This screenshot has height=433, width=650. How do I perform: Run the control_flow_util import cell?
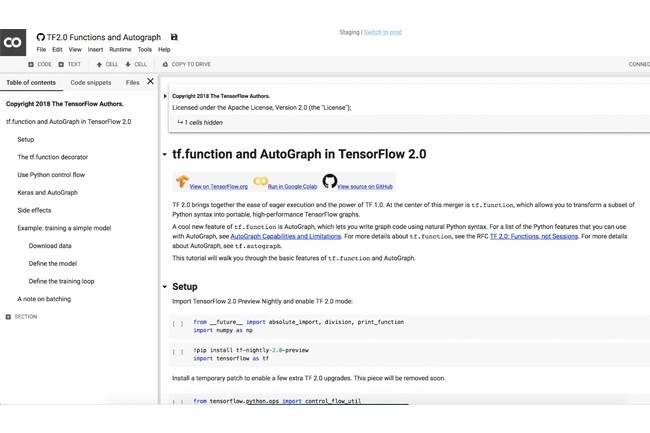[x=177, y=402]
